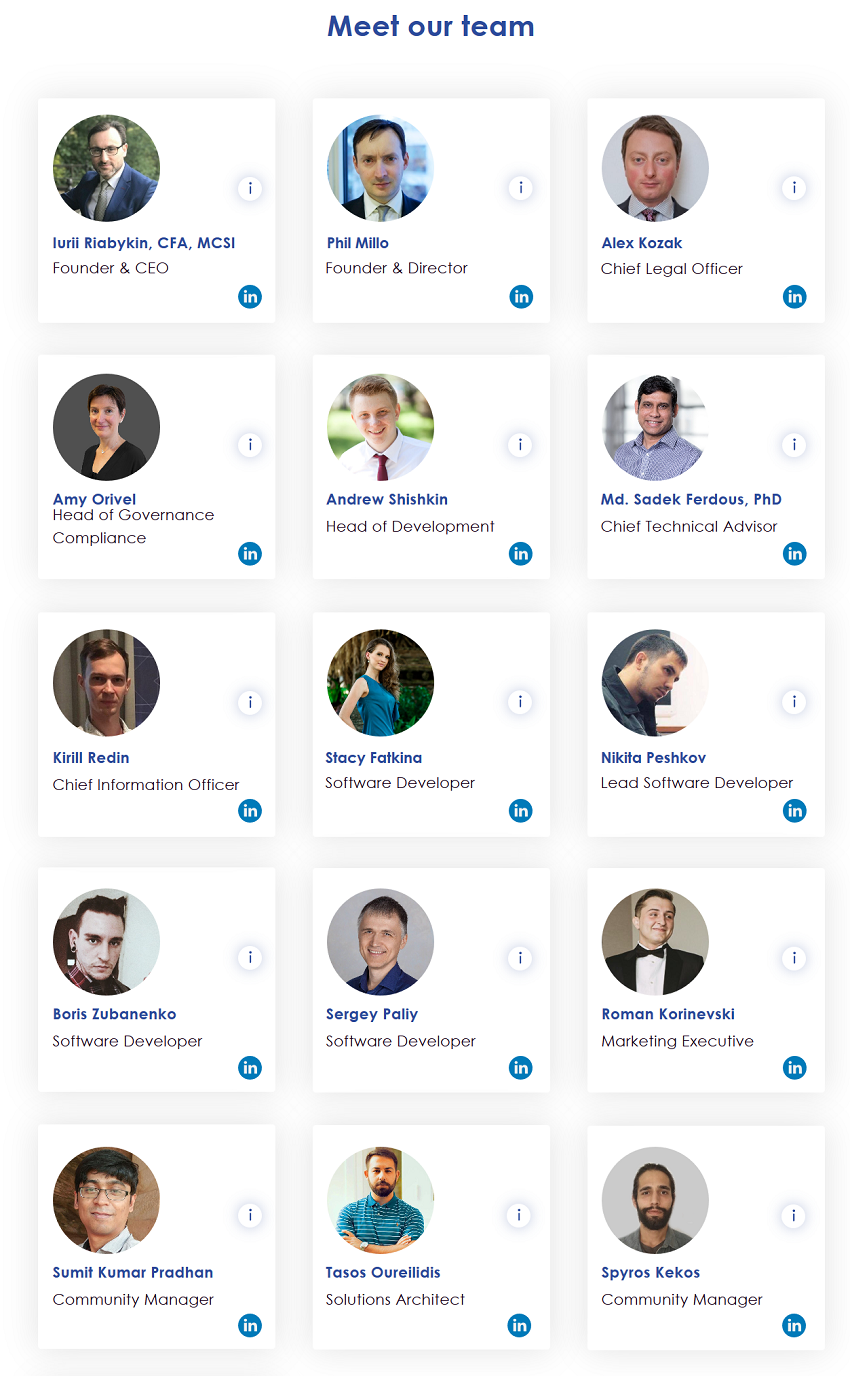
Task: Show info for Stacy Fatkina
Action: coord(520,702)
